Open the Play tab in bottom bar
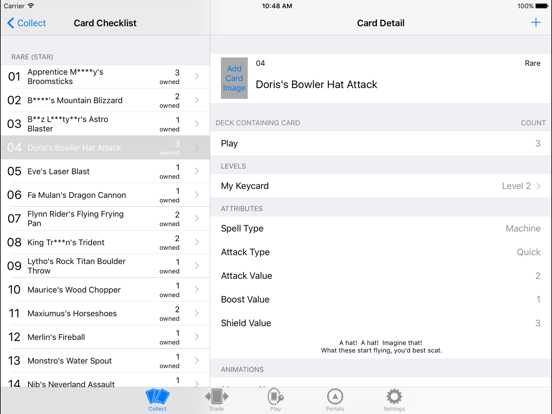 pos(276,399)
